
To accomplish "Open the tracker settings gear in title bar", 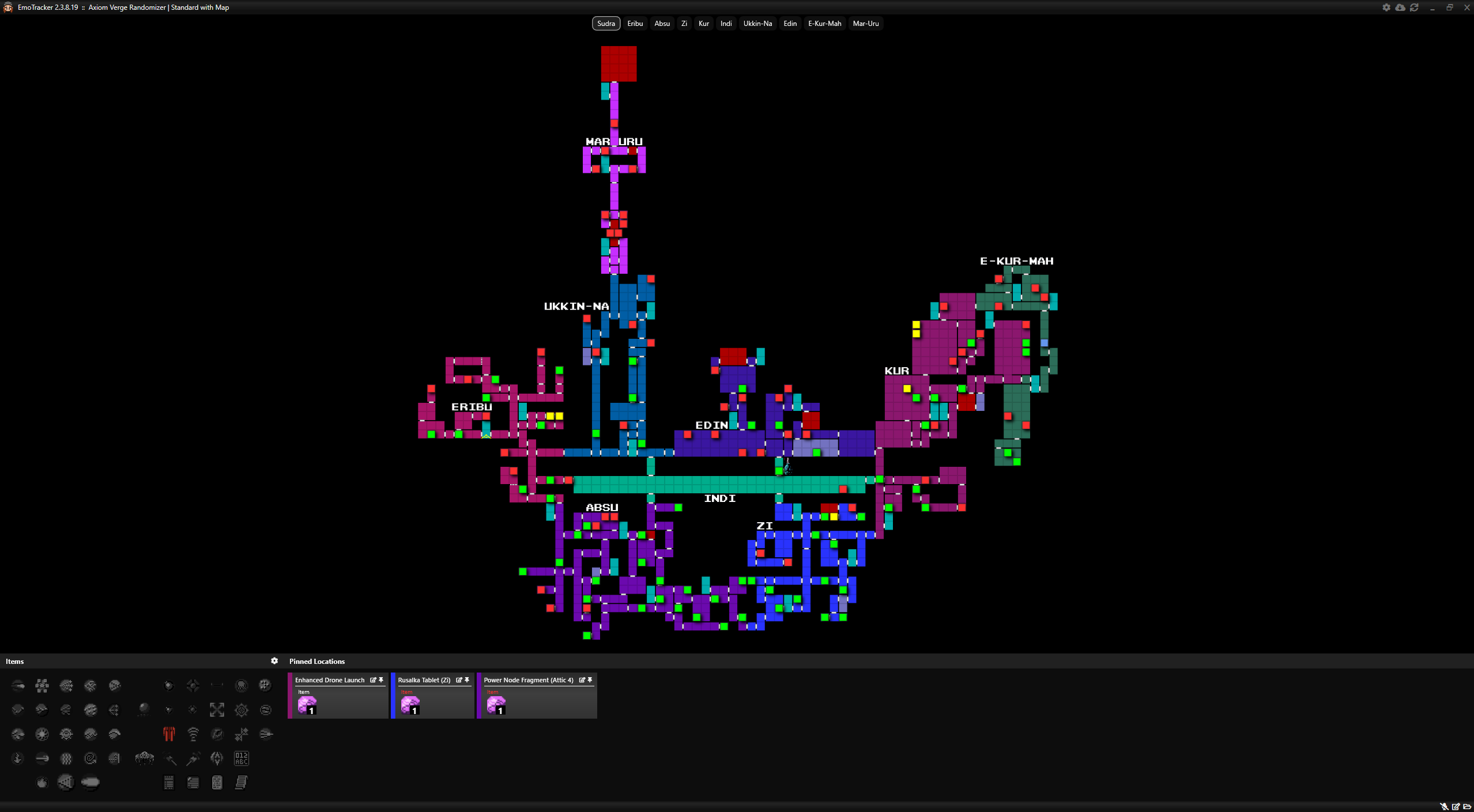I will point(1386,7).
